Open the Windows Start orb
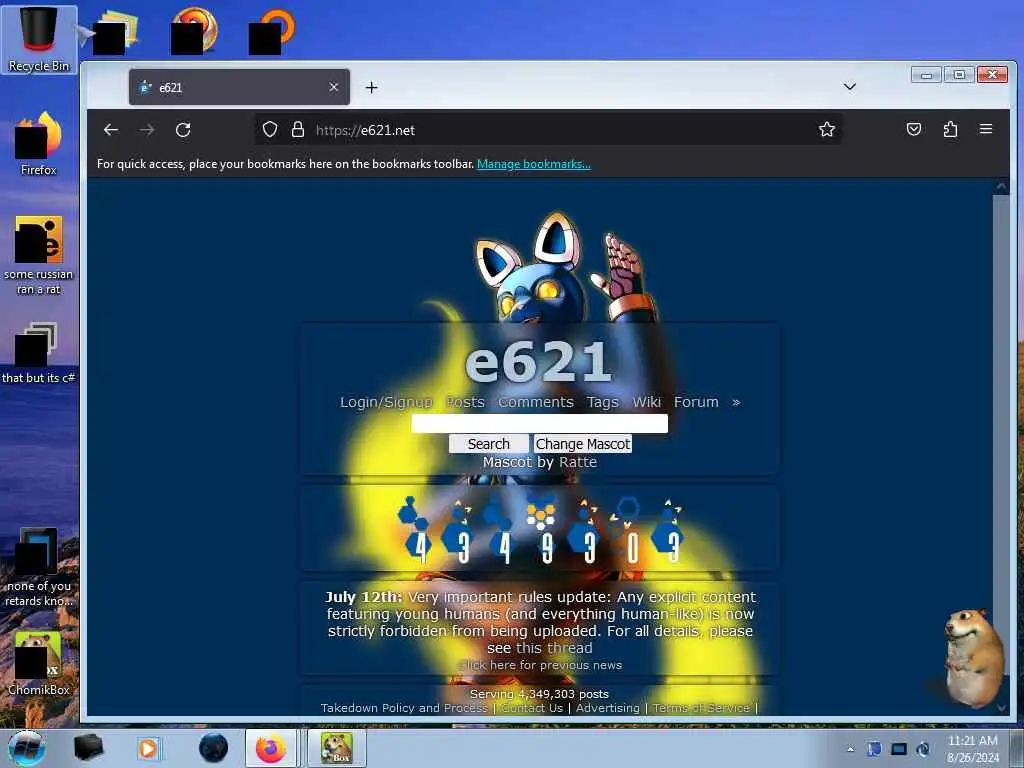1024x768 pixels. click(27, 748)
